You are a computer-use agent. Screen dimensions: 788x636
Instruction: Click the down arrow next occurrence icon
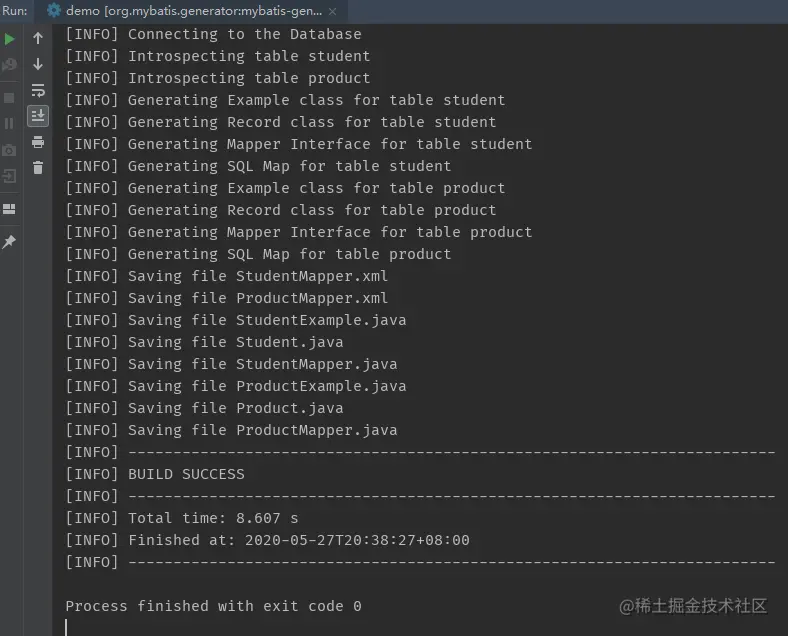(38, 64)
